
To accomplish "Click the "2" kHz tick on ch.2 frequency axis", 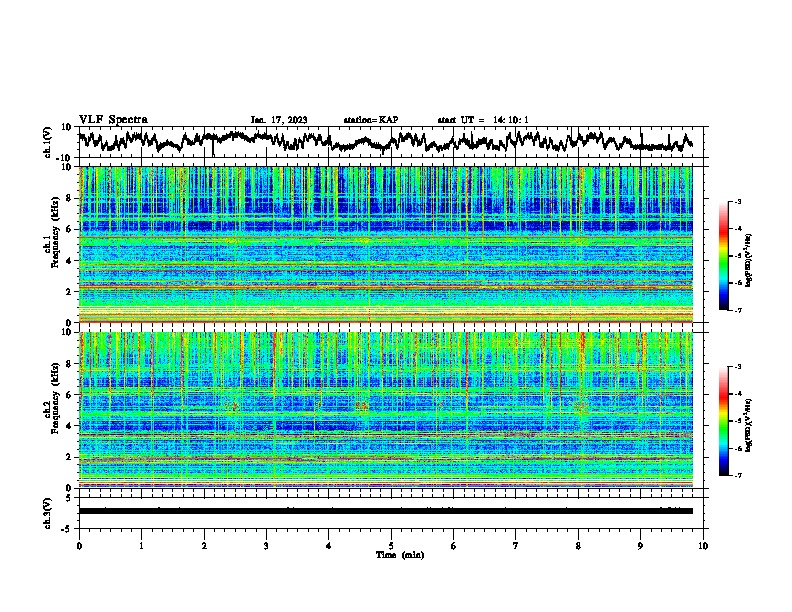I will coord(70,457).
